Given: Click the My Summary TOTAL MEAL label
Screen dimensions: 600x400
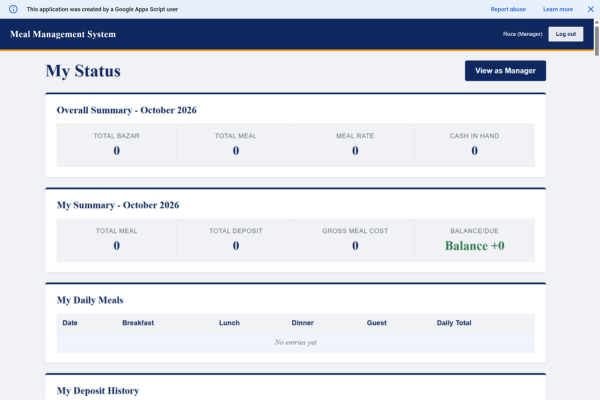Looking at the screenshot, I should click(116, 231).
